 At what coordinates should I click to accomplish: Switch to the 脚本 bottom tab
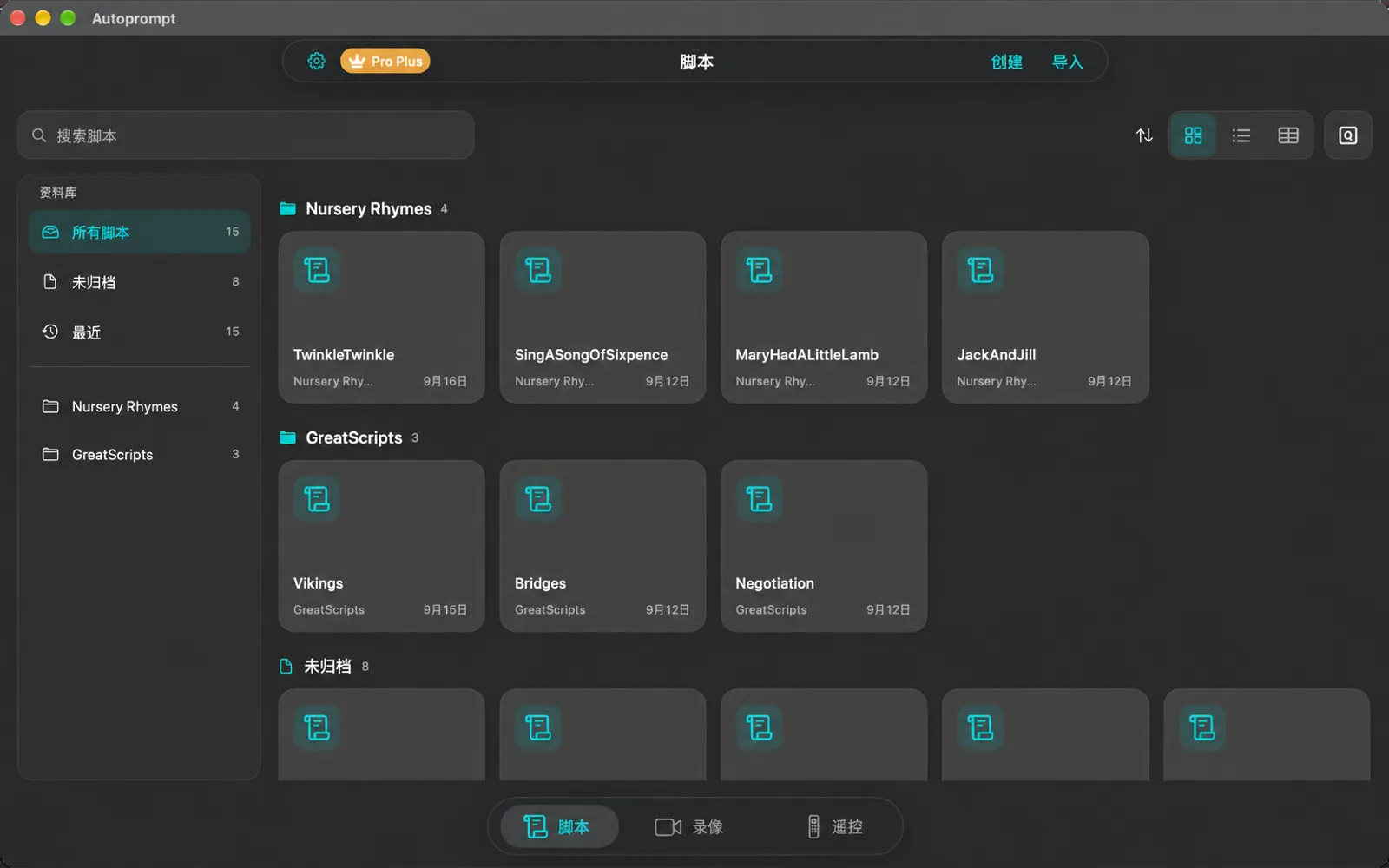point(558,826)
